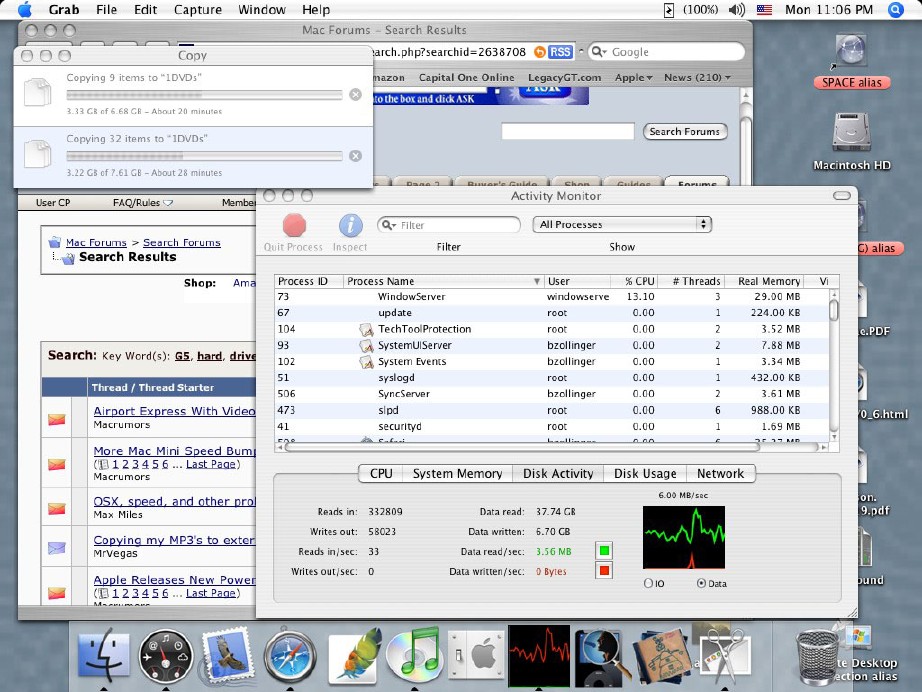
Task: Open the News (210) bookmarks dropdown
Action: pos(697,78)
